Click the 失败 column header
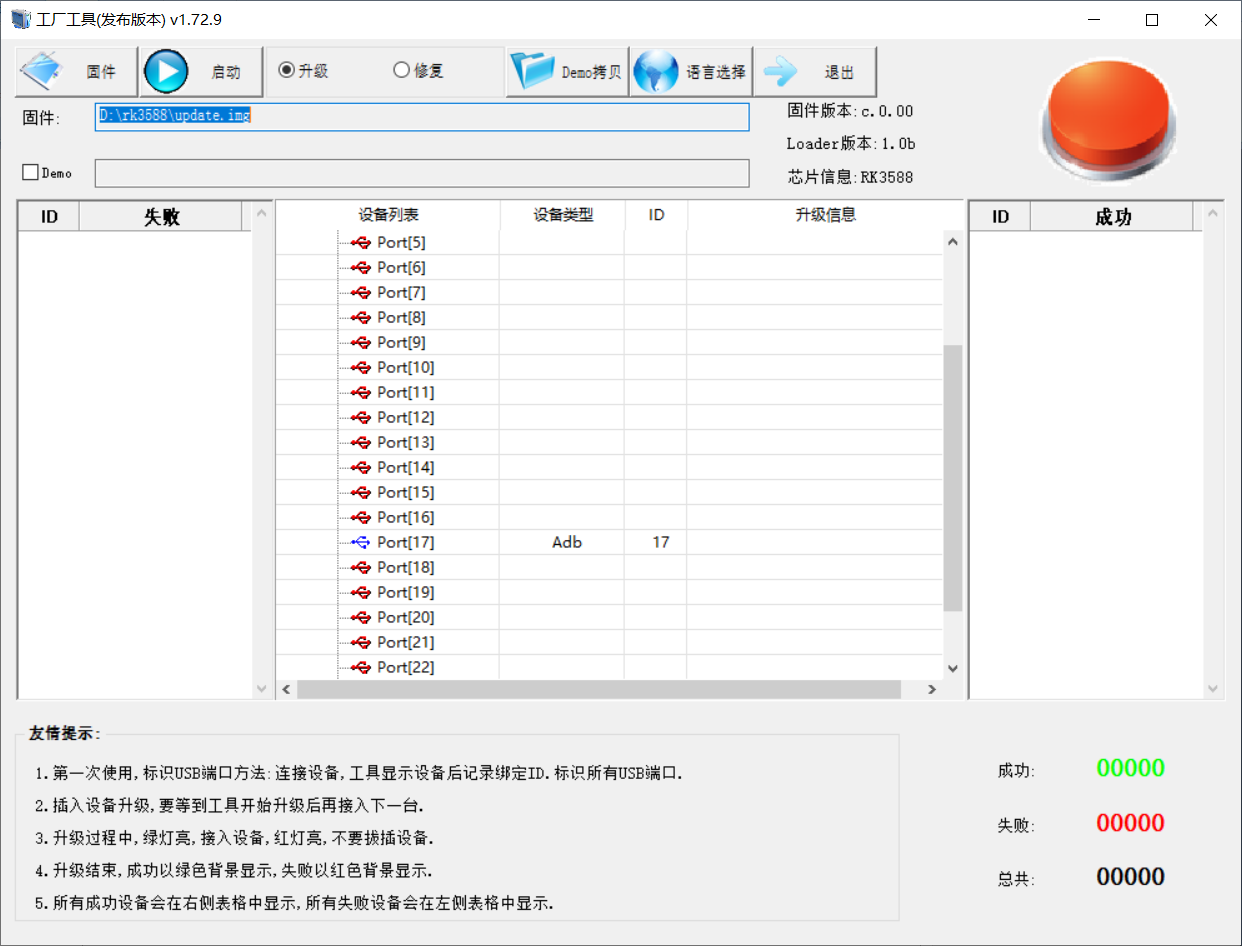 coord(161,217)
